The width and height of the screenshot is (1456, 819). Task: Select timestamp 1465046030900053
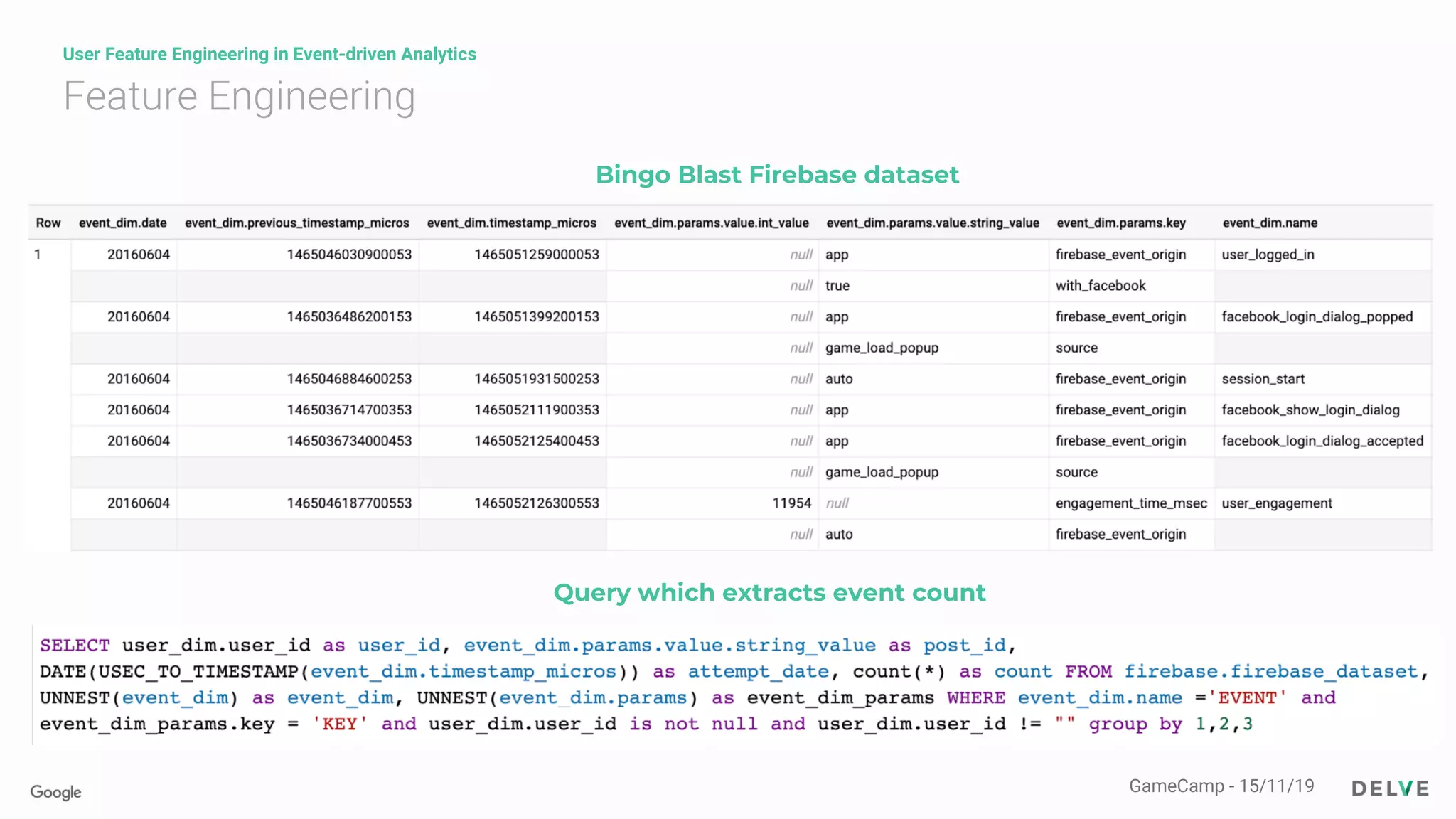[x=349, y=255]
